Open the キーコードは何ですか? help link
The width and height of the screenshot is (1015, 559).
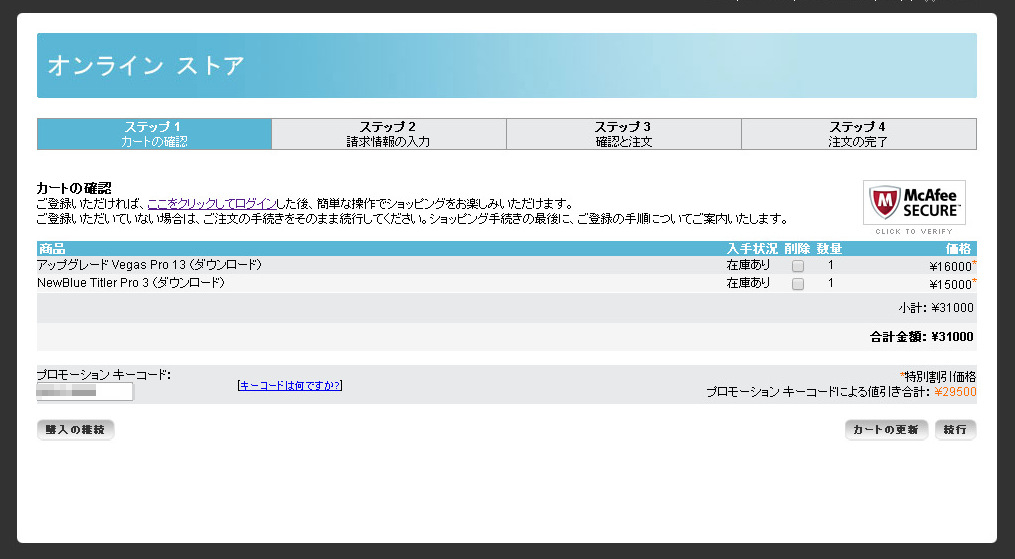coord(290,386)
